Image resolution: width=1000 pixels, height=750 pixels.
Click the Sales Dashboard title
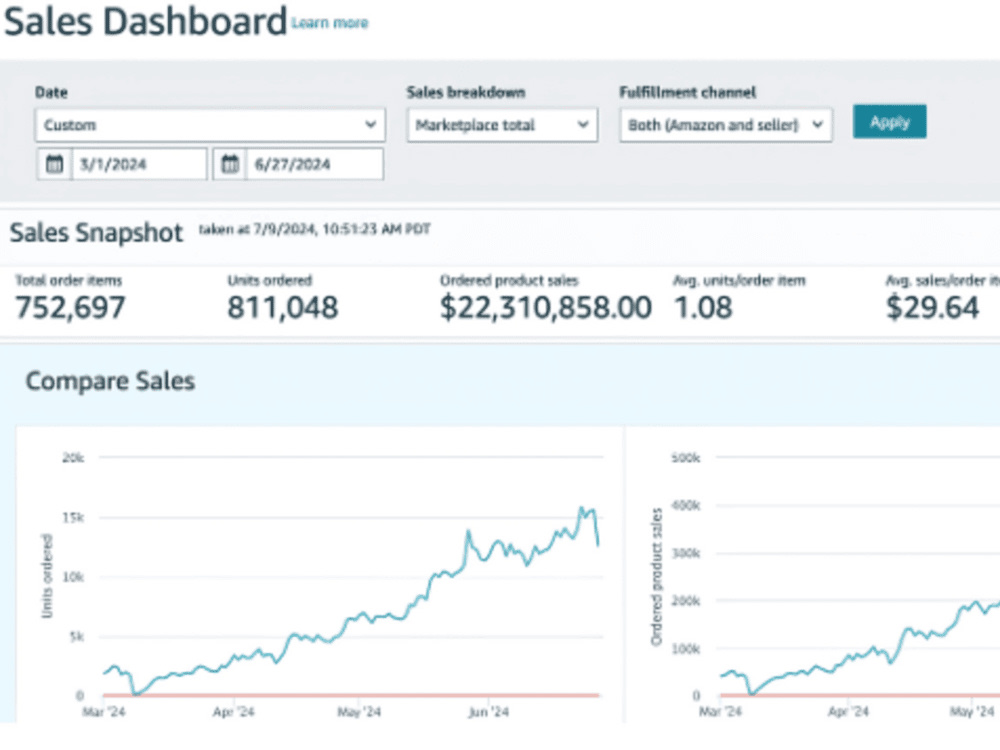[x=145, y=21]
